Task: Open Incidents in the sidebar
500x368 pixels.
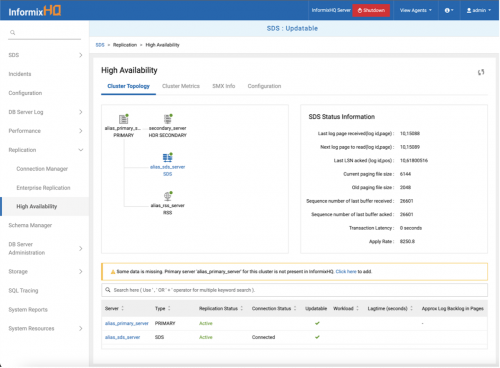Action: coord(20,74)
